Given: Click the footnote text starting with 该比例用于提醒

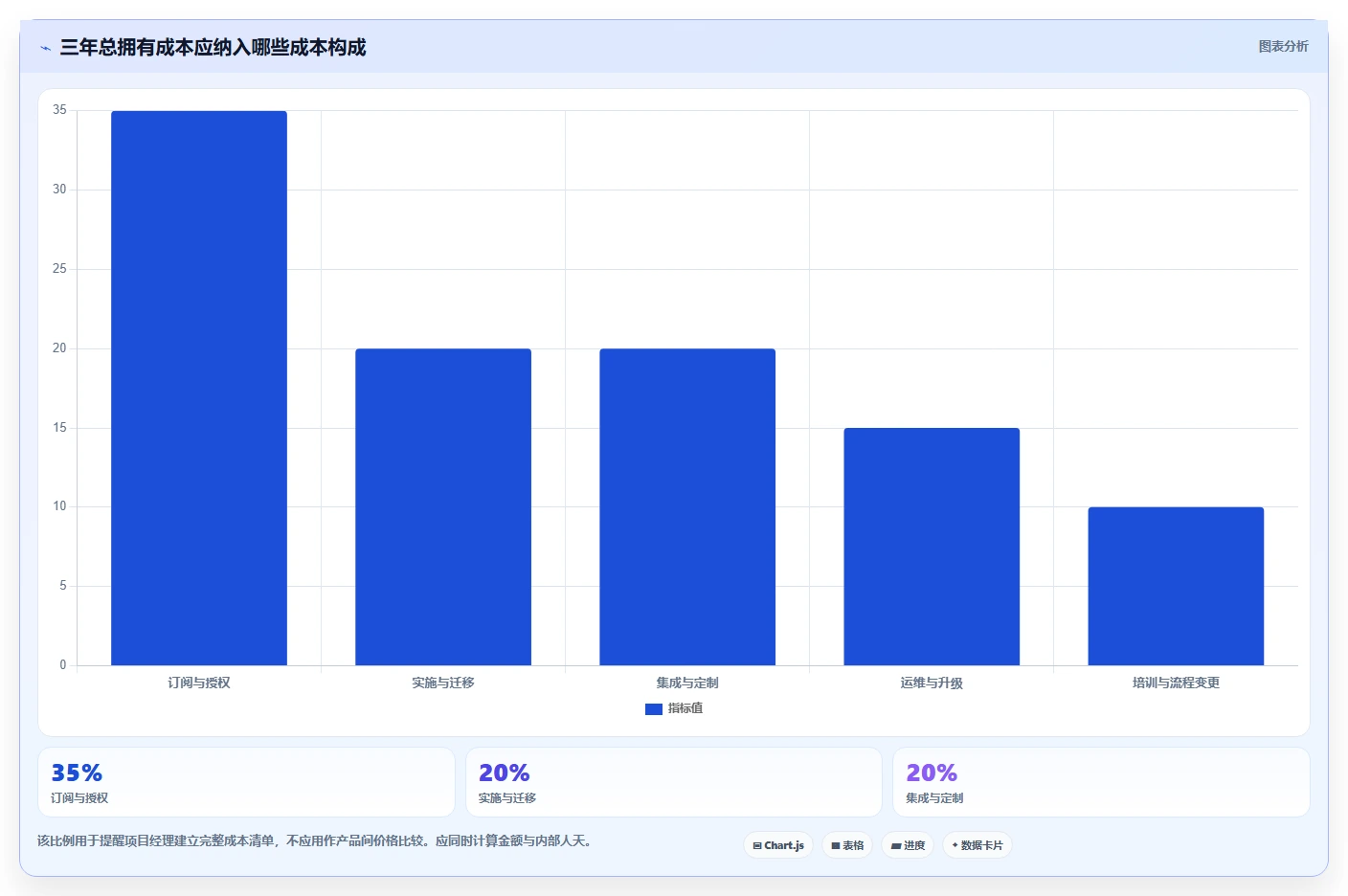Looking at the screenshot, I should 317,840.
